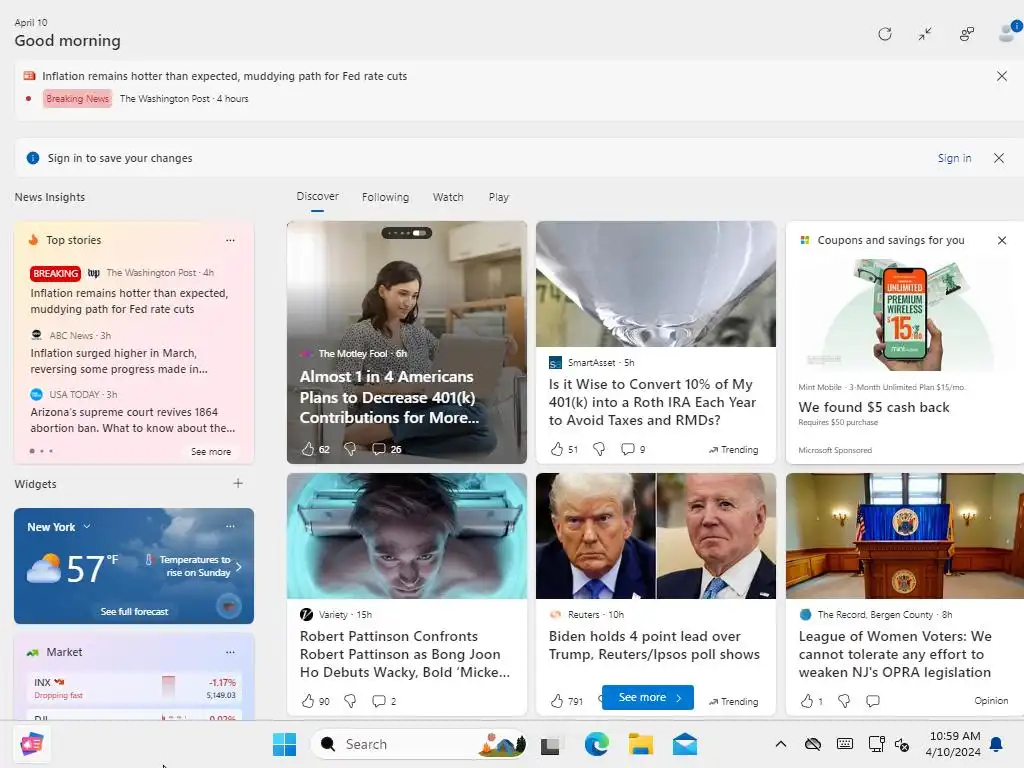Click the Sign in link

954,158
